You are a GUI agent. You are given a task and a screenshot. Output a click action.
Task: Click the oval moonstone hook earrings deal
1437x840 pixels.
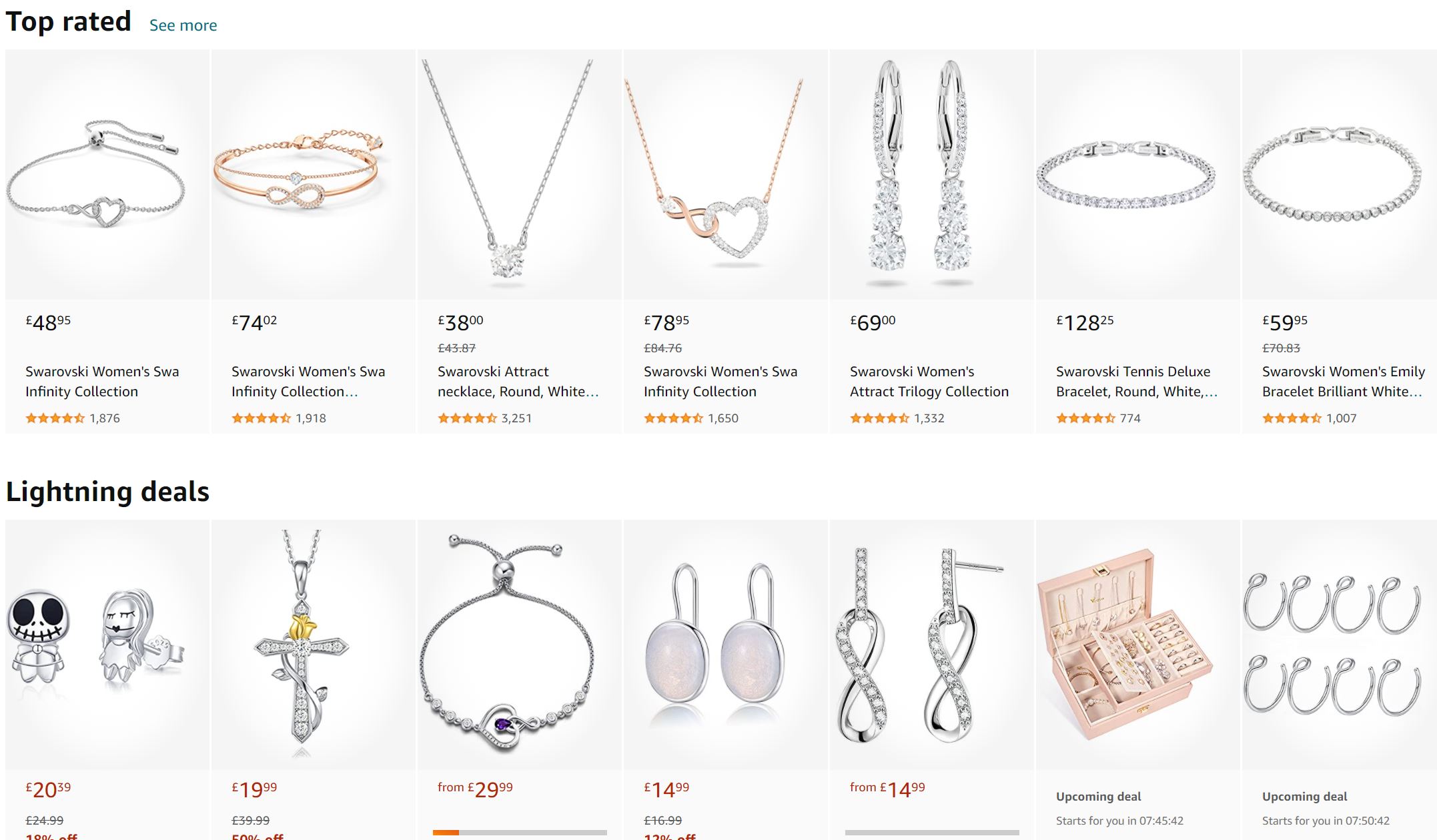click(726, 645)
